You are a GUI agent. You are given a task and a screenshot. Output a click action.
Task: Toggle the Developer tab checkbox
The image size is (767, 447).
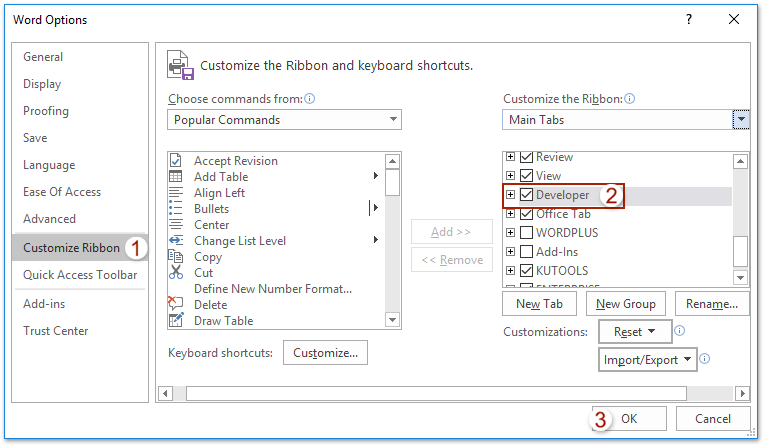pos(526,195)
